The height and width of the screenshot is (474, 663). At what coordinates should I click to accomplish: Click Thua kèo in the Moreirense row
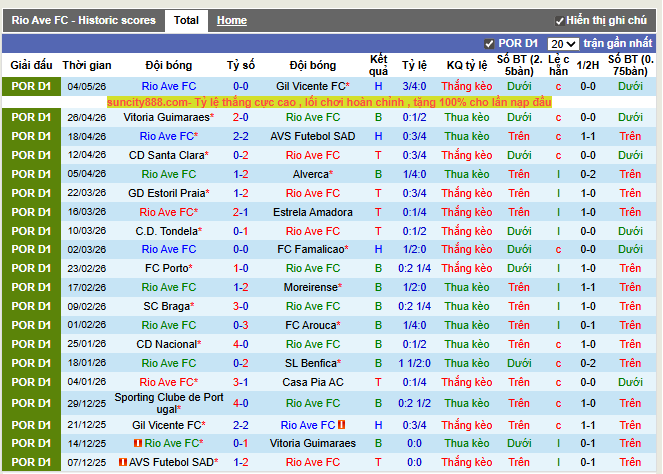[x=467, y=288]
